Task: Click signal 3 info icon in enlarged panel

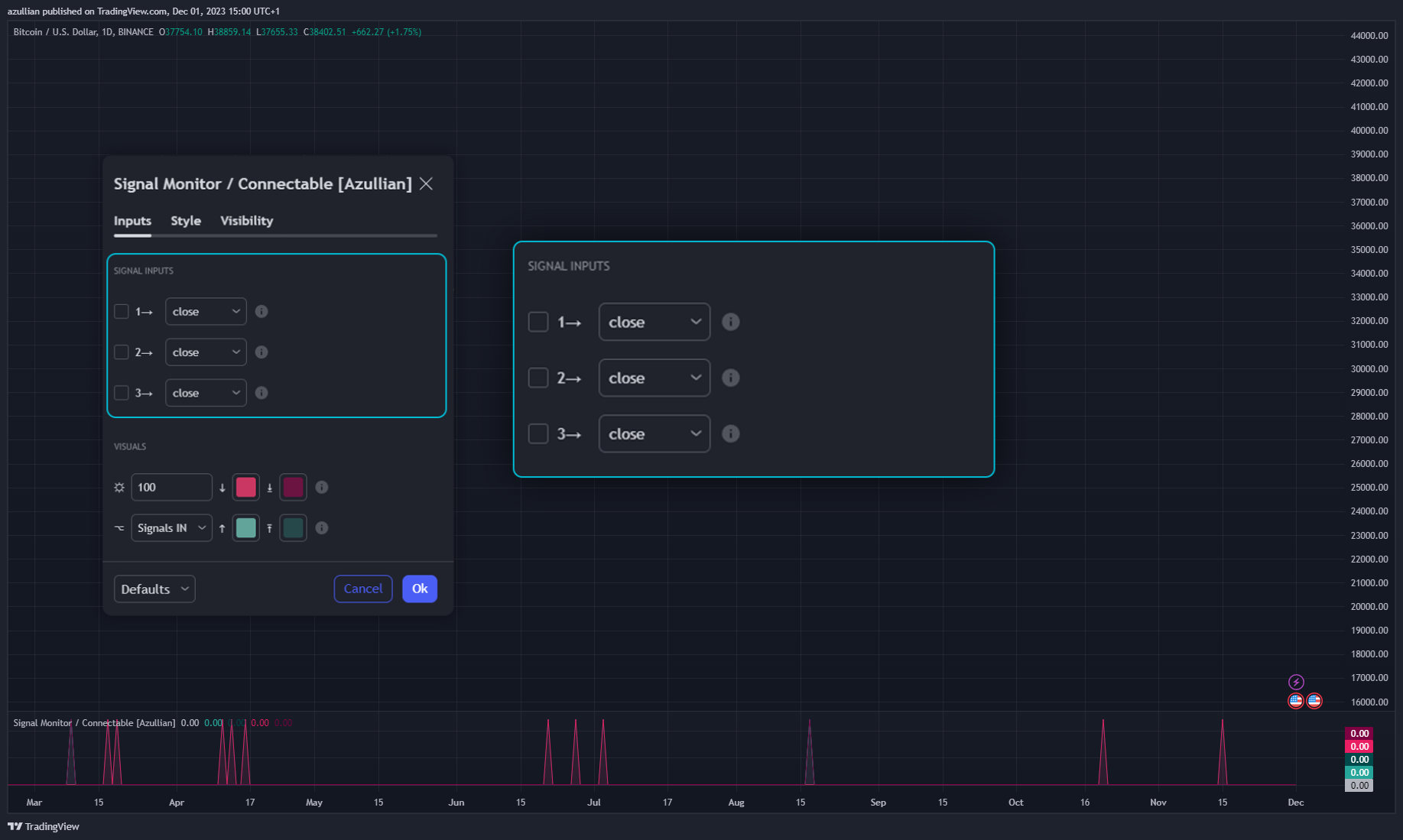Action: click(731, 433)
